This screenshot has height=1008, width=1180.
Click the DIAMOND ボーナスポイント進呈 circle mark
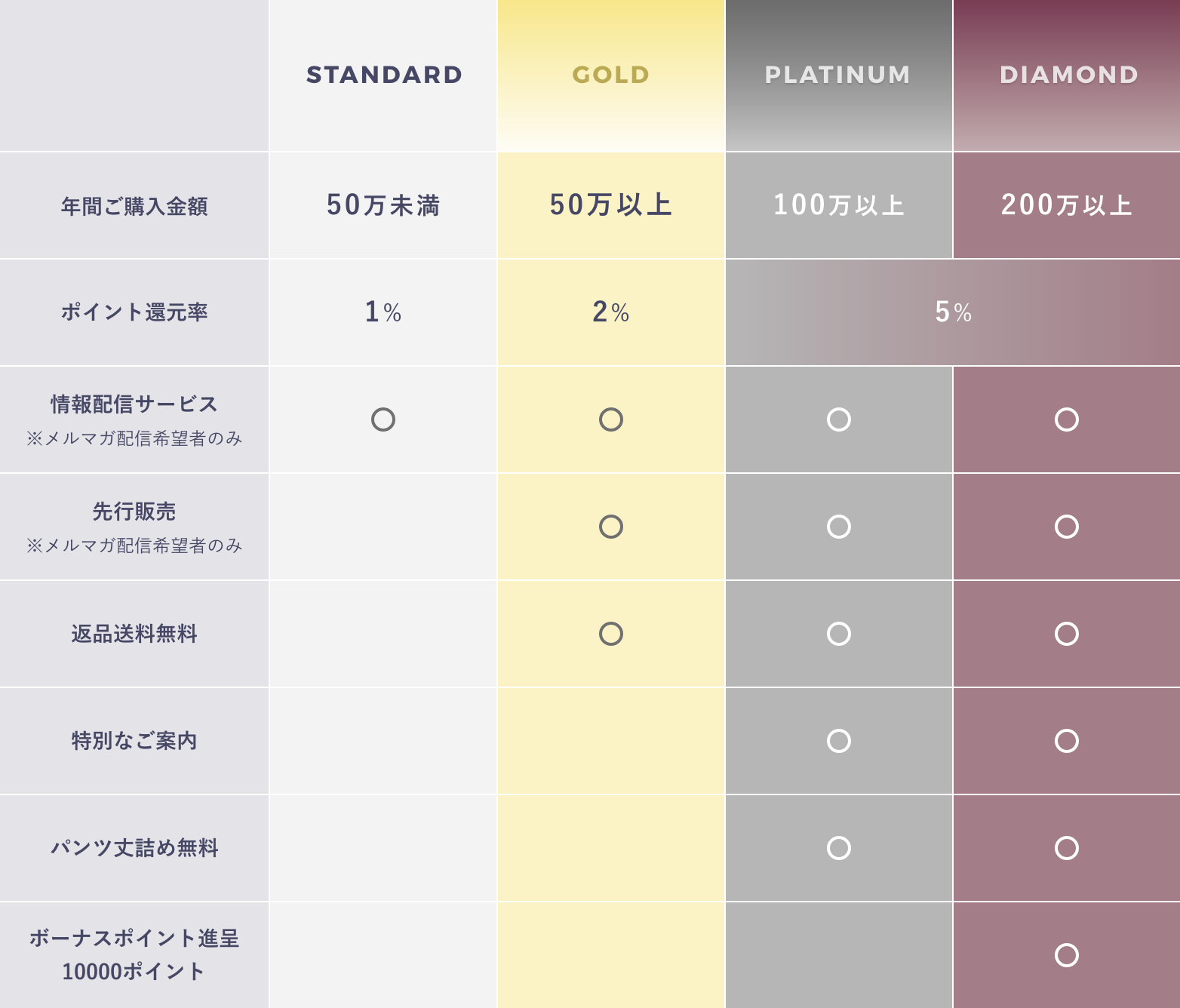[1067, 955]
